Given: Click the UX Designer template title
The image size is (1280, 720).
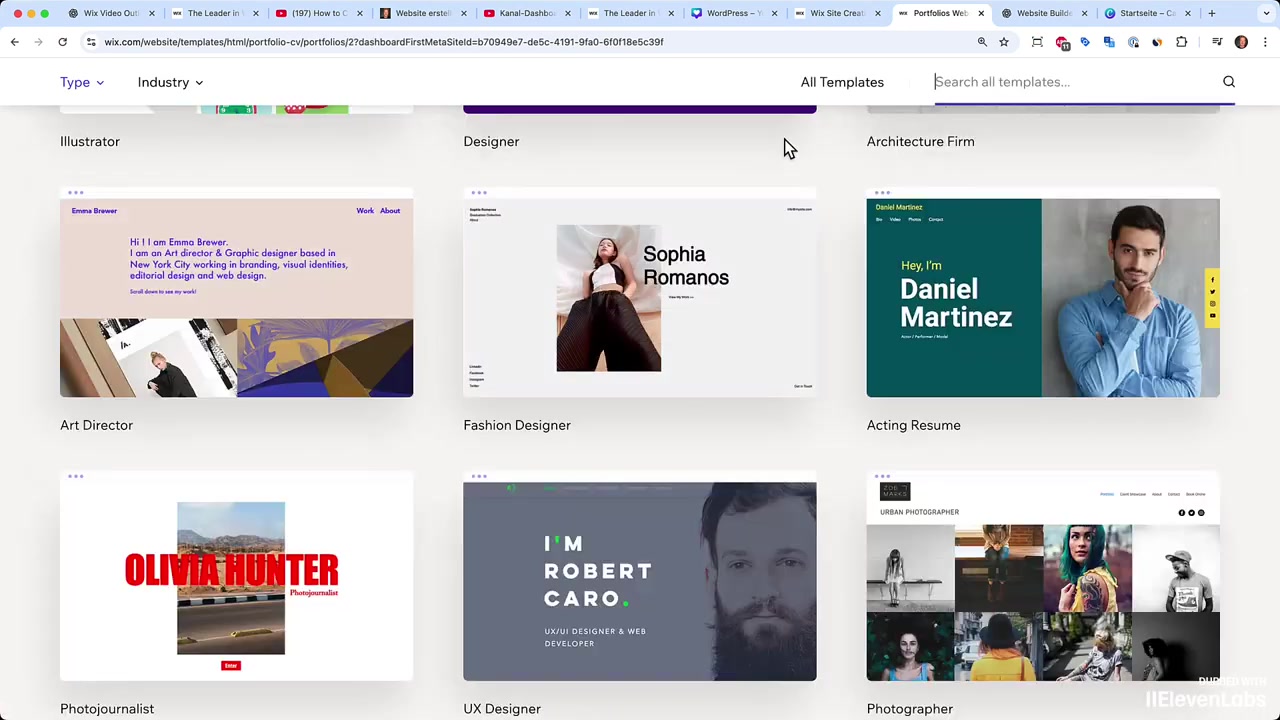Looking at the screenshot, I should point(502,709).
